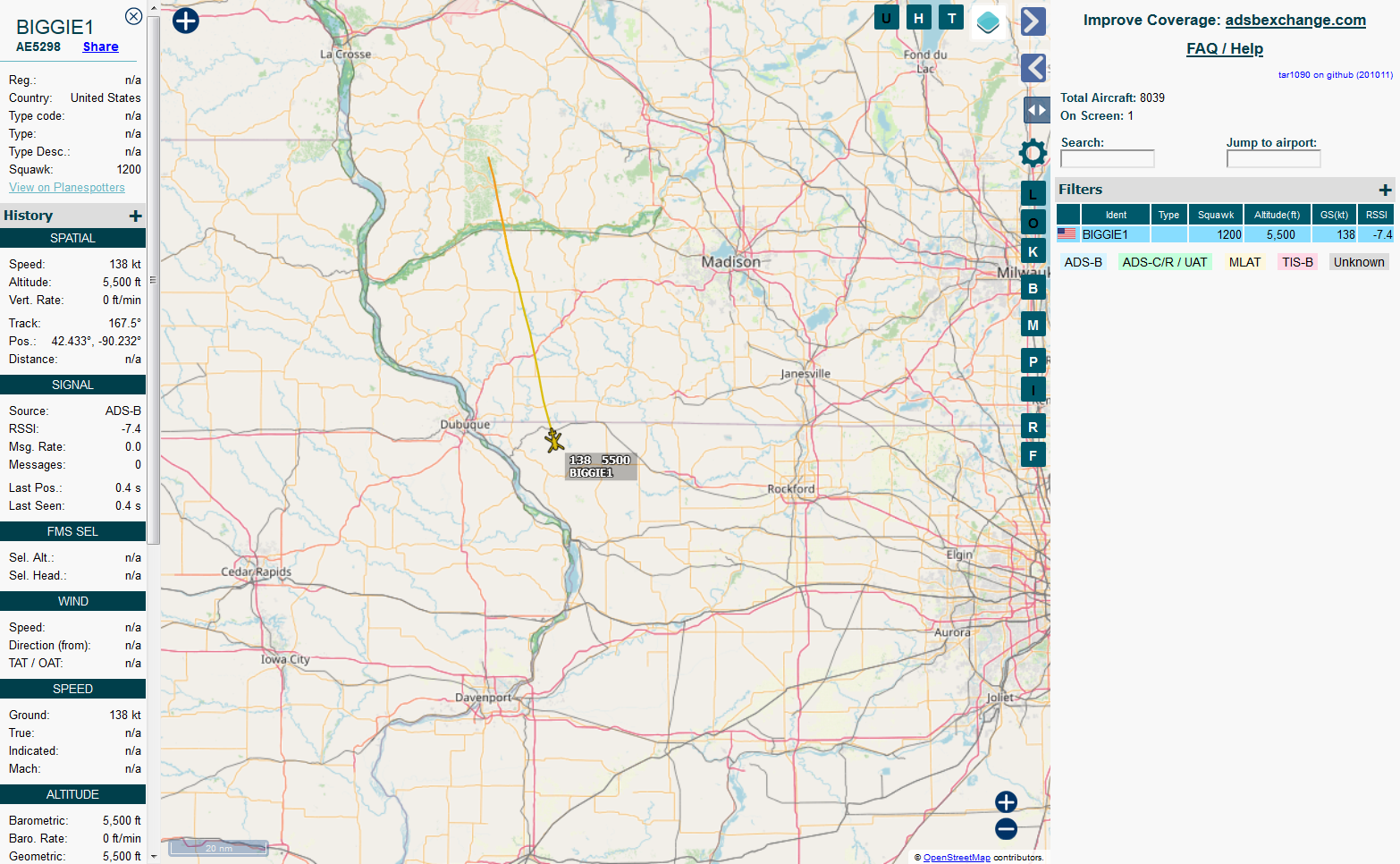Click the SIGNAL section header

(x=72, y=385)
